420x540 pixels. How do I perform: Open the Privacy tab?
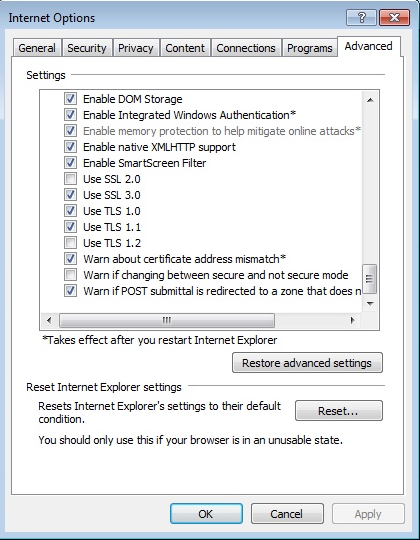click(x=136, y=48)
